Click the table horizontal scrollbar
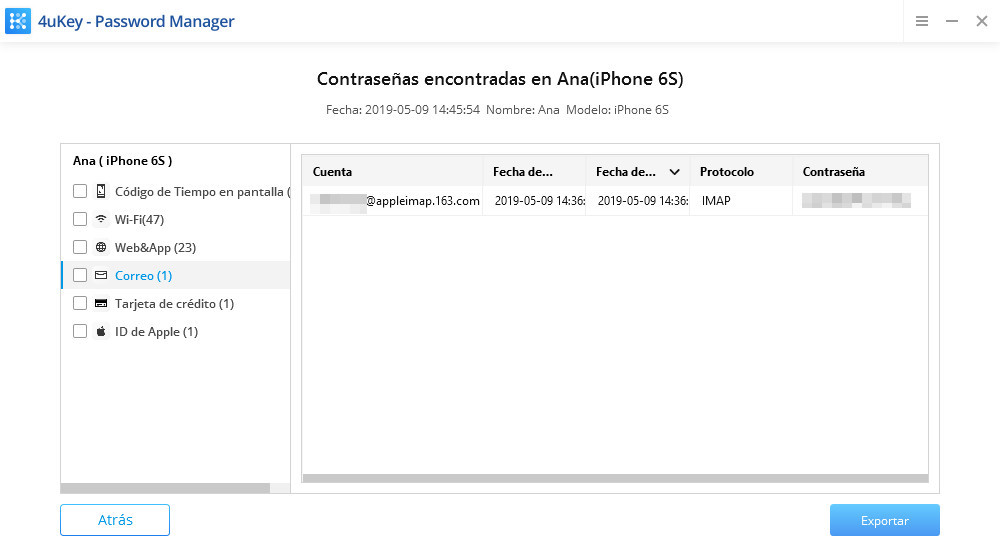Image resolution: width=1000 pixels, height=556 pixels. pyautogui.click(x=615, y=478)
